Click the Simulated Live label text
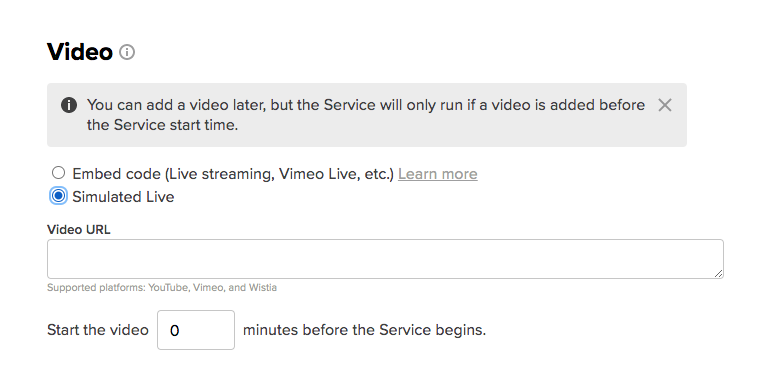The height and width of the screenshot is (367, 784). pyautogui.click(x=123, y=197)
